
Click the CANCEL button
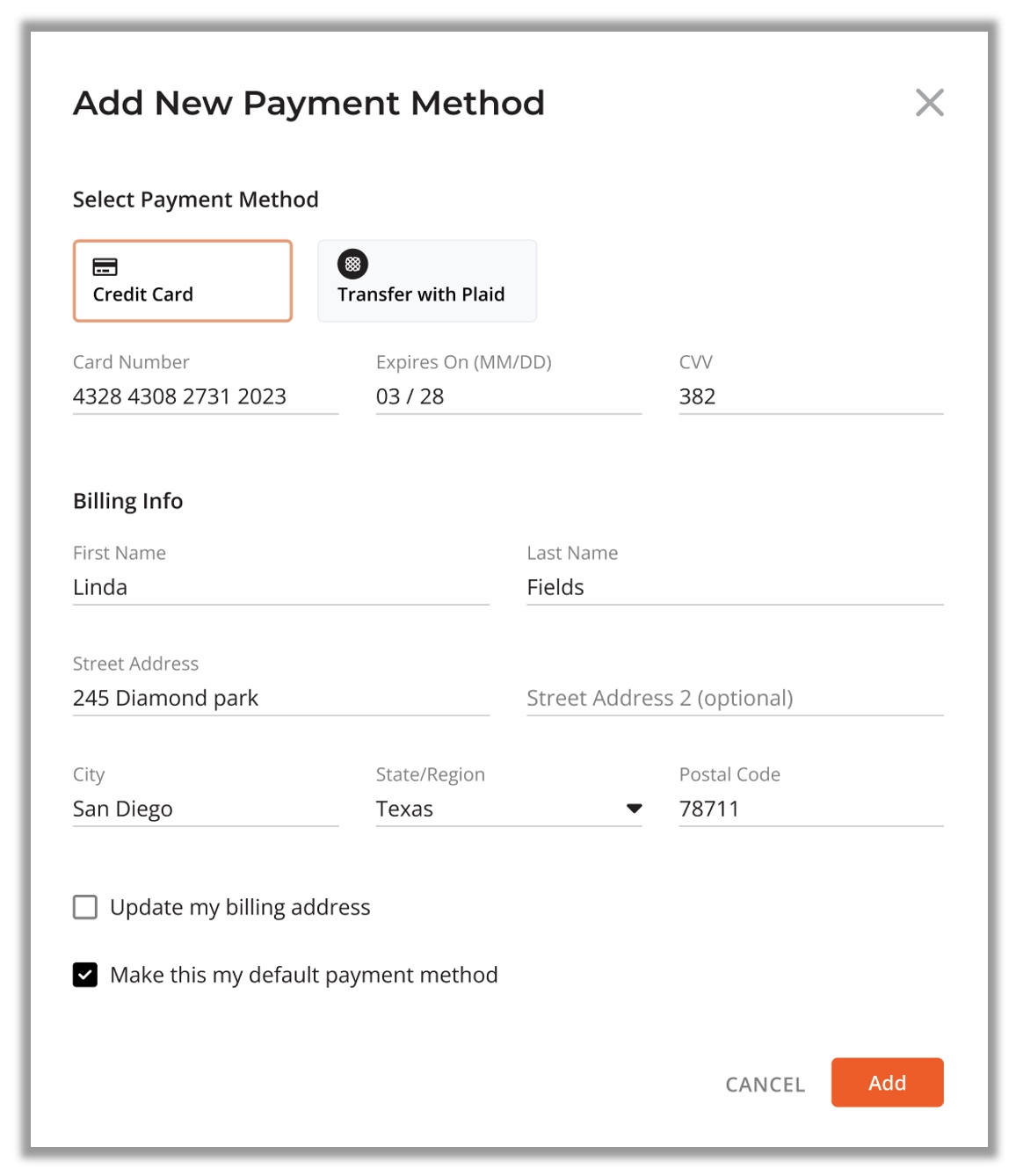coord(765,1085)
